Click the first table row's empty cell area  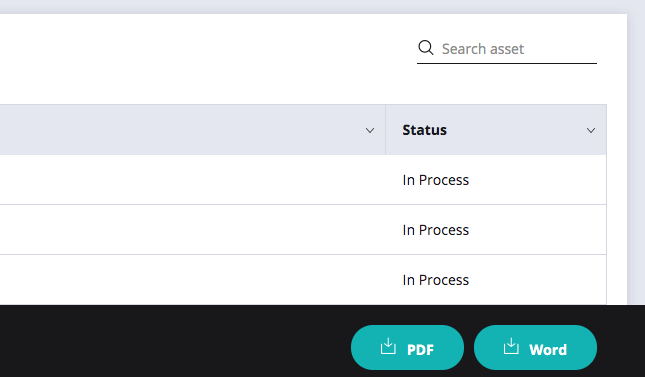click(193, 180)
